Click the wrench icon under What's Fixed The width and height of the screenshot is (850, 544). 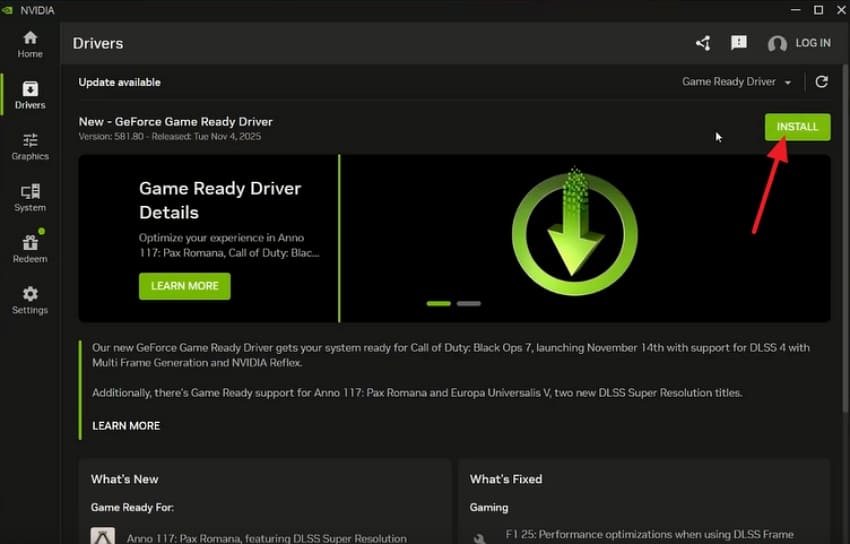480,538
